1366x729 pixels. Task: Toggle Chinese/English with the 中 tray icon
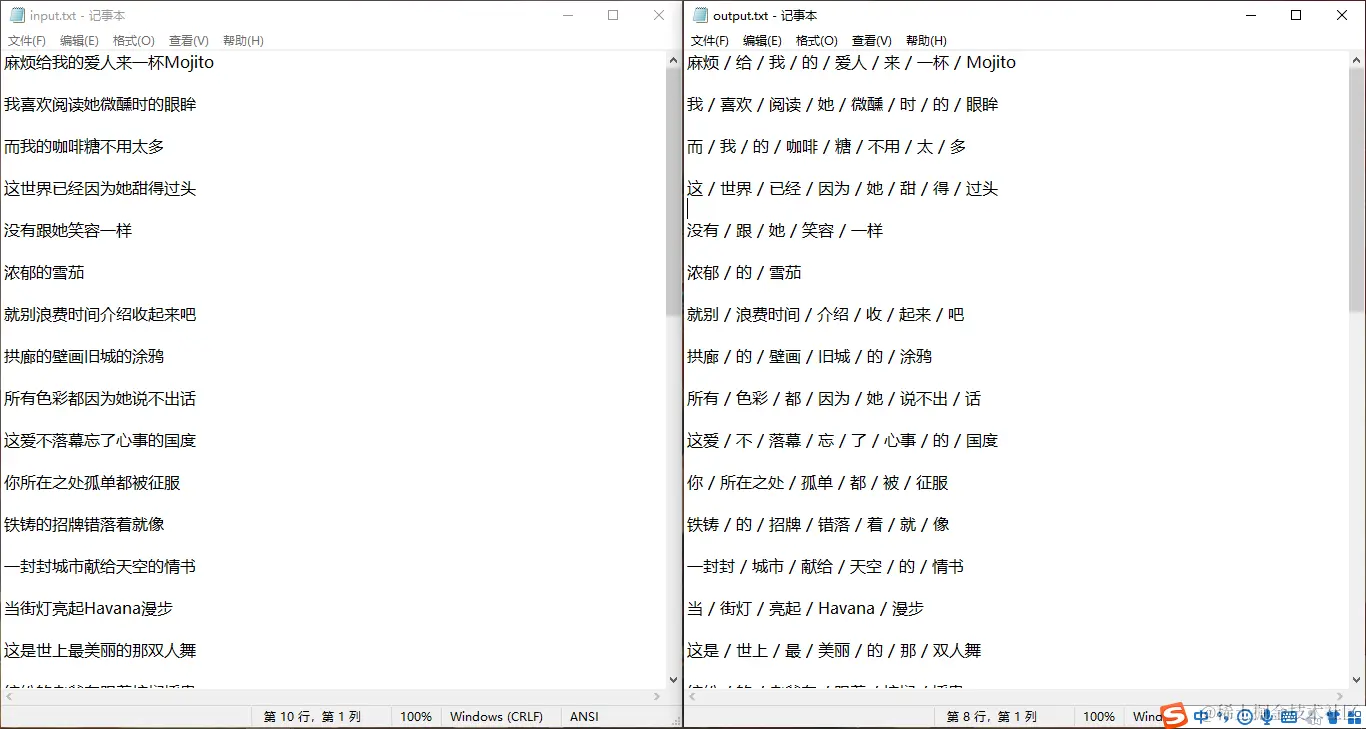click(x=1201, y=716)
